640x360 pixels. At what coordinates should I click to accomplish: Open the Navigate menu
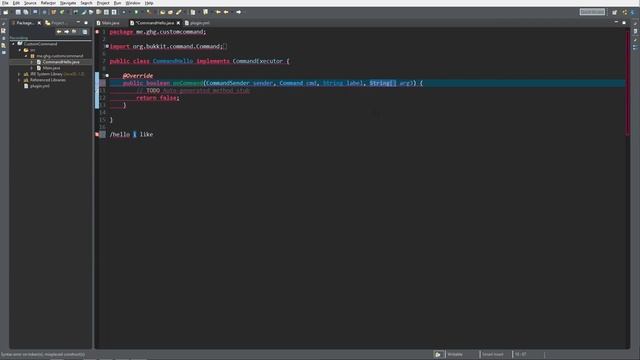coord(68,3)
